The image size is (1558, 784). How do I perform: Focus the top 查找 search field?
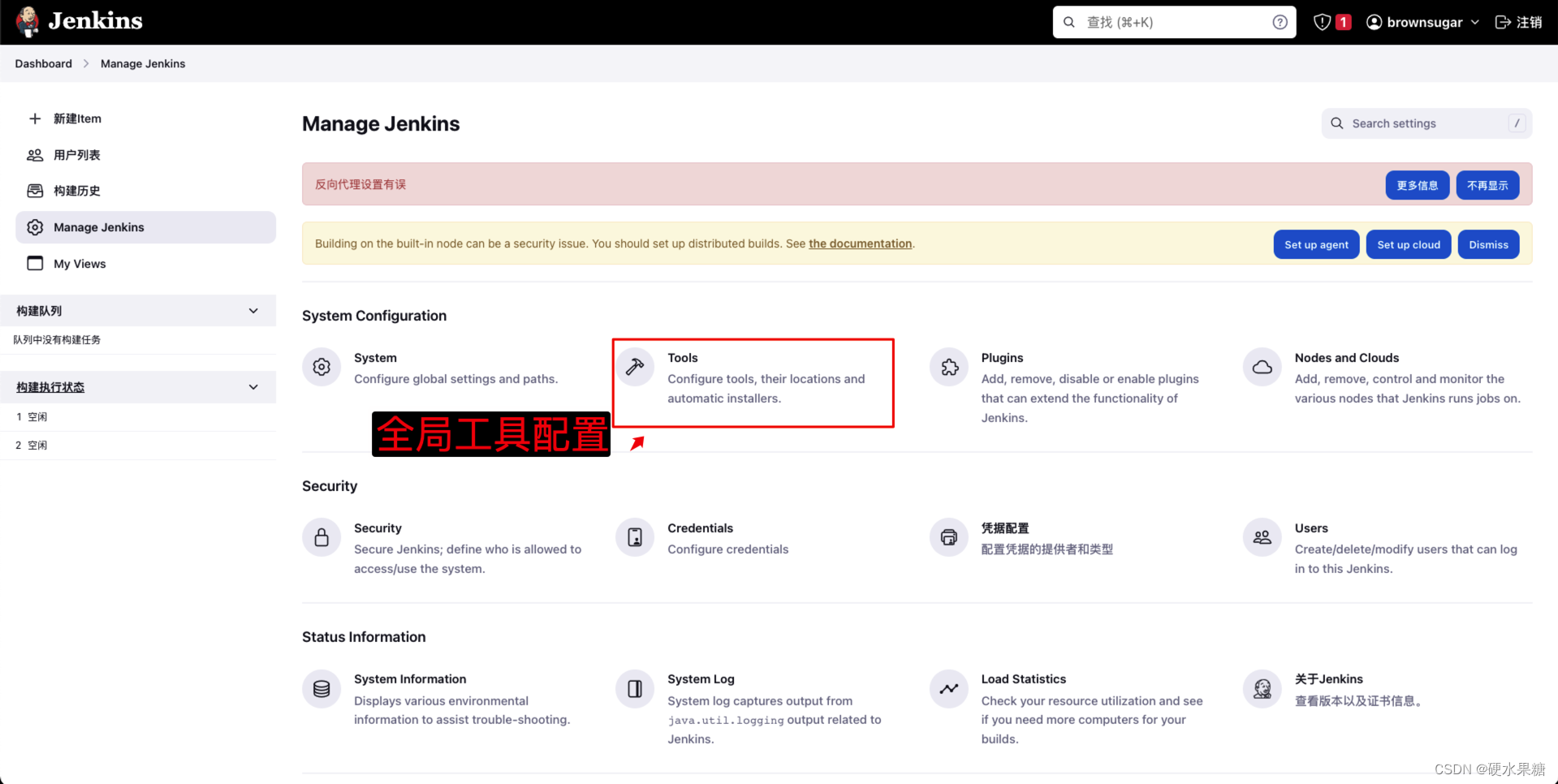1174,22
